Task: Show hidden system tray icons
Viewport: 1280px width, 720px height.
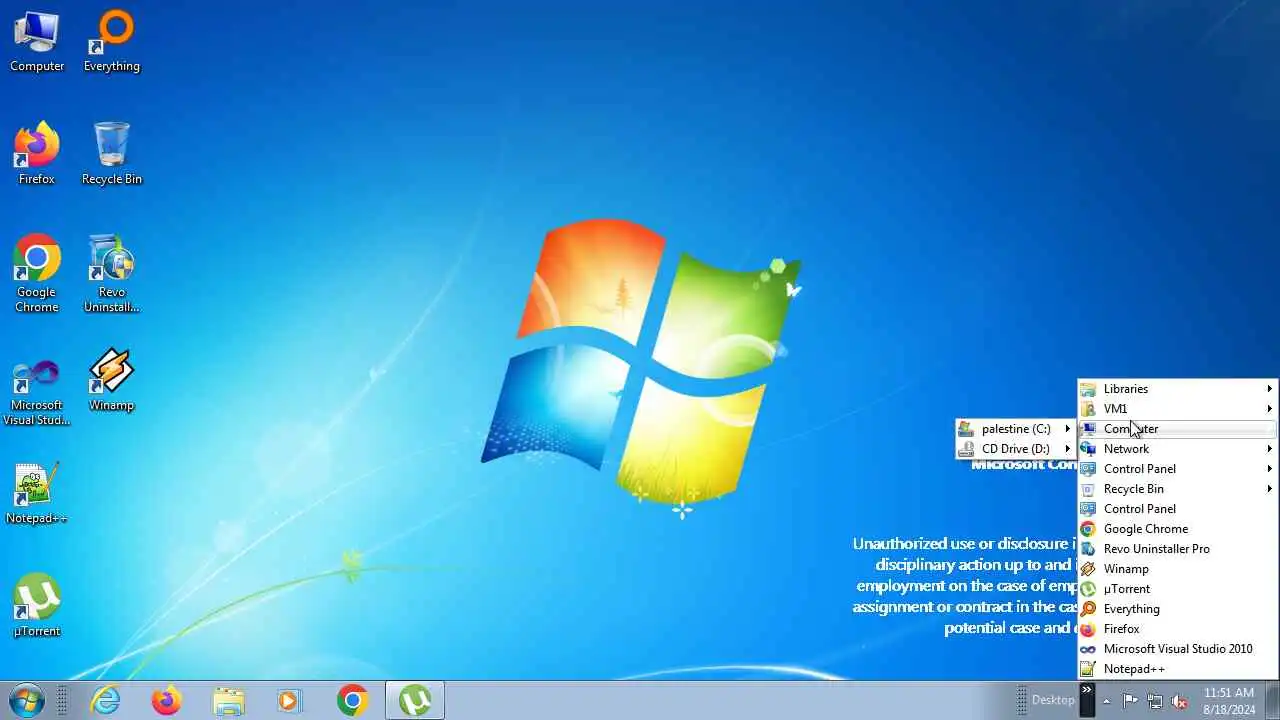Action: pyautogui.click(x=1106, y=701)
